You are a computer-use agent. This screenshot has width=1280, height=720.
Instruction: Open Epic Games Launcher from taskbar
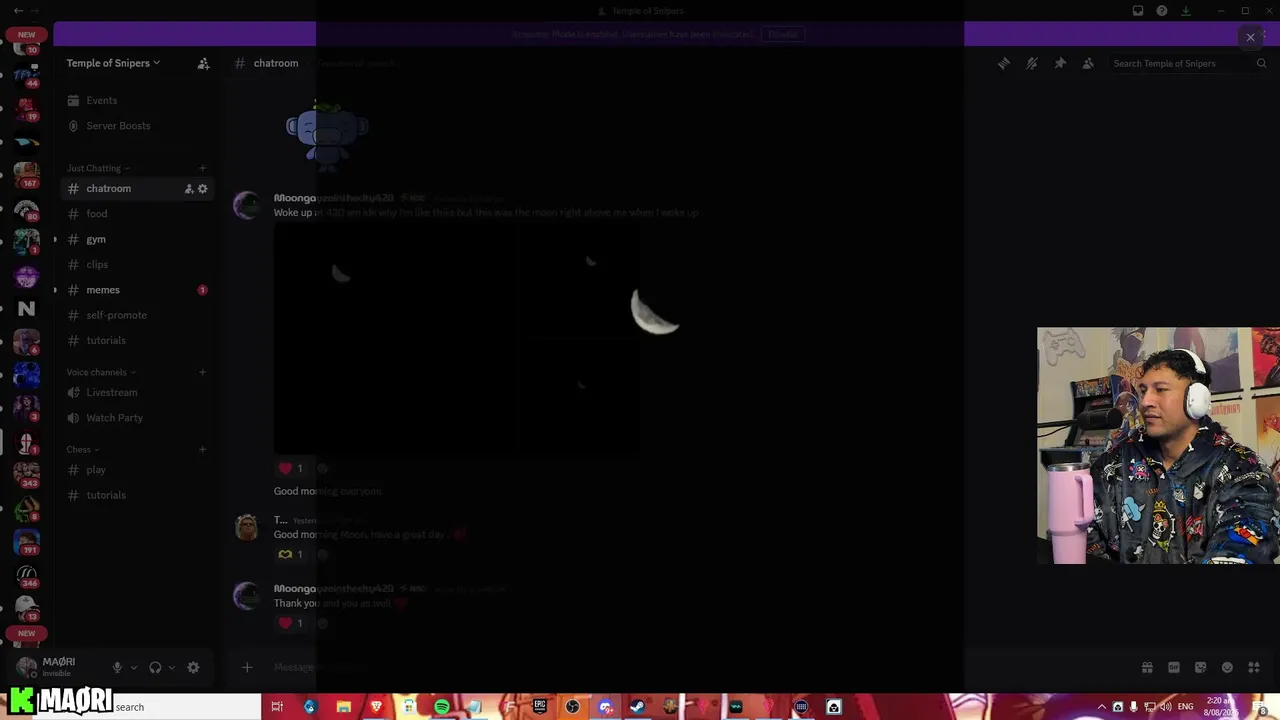click(x=540, y=707)
